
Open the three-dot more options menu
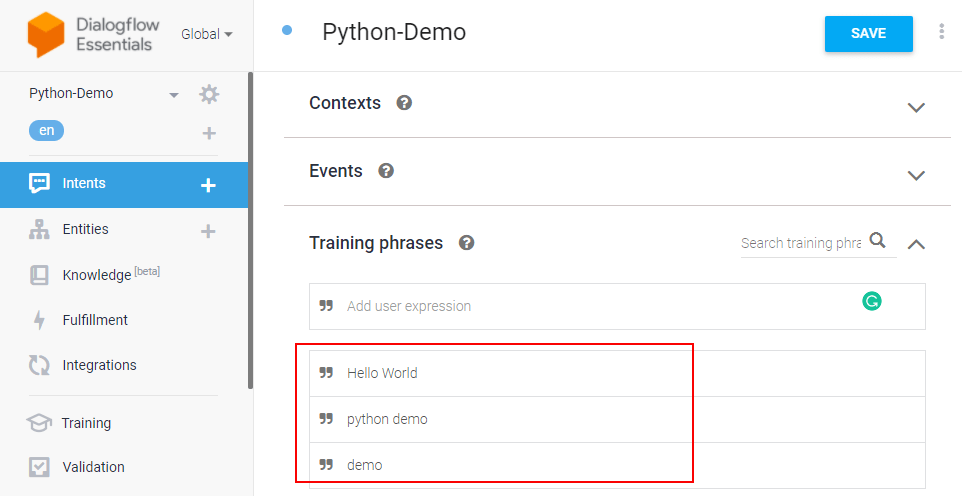point(942,32)
